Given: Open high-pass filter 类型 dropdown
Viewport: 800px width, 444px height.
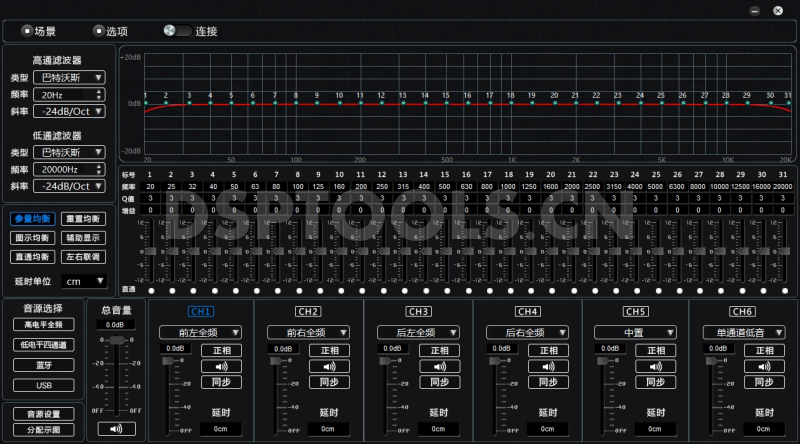Looking at the screenshot, I should 69,78.
